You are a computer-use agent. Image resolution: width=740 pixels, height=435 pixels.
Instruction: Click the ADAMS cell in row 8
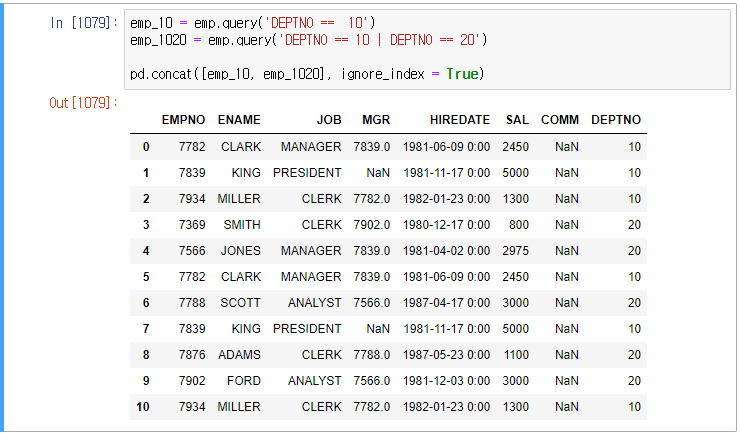(x=239, y=354)
